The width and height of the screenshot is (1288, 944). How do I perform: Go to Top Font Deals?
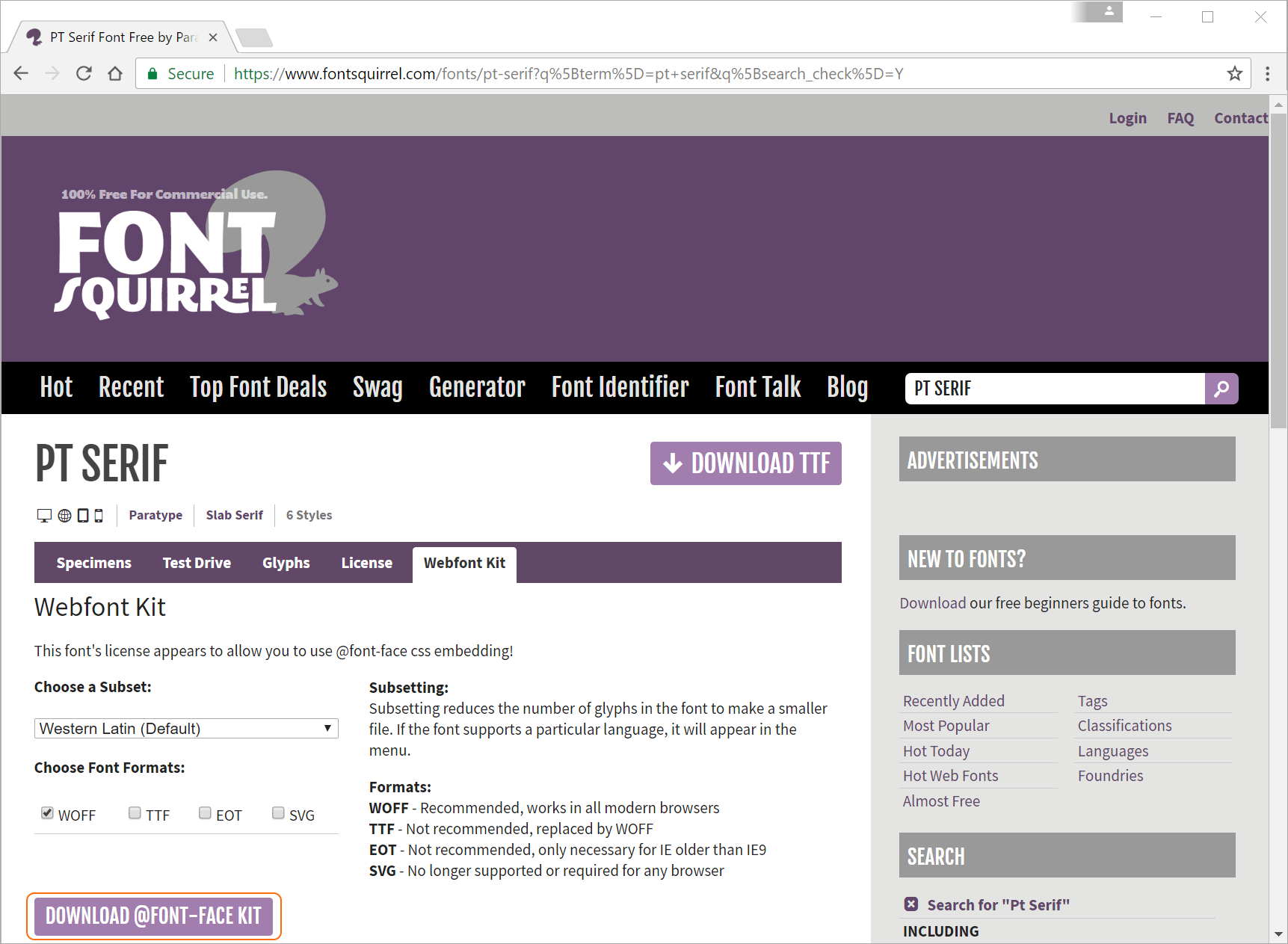258,387
